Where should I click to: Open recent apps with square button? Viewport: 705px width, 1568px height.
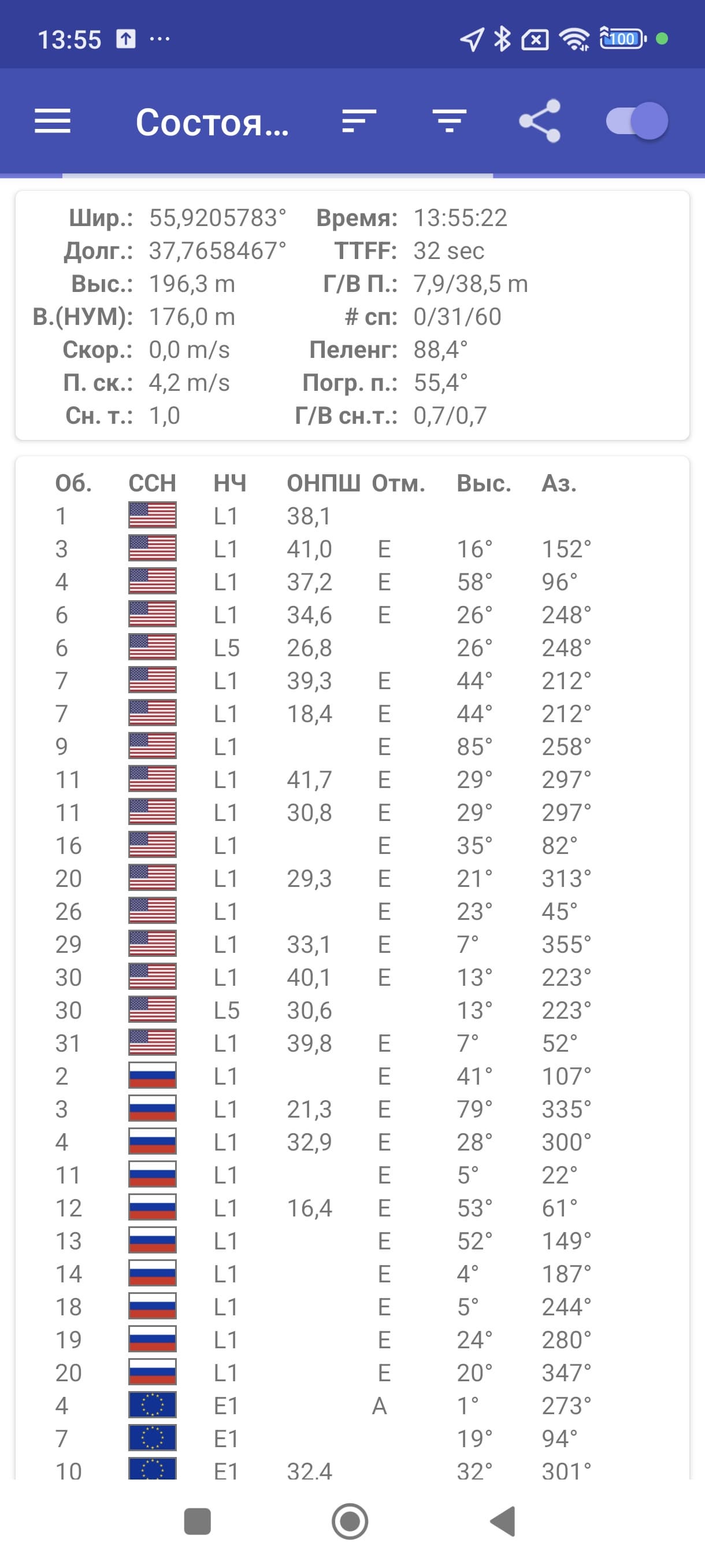pos(197,1521)
